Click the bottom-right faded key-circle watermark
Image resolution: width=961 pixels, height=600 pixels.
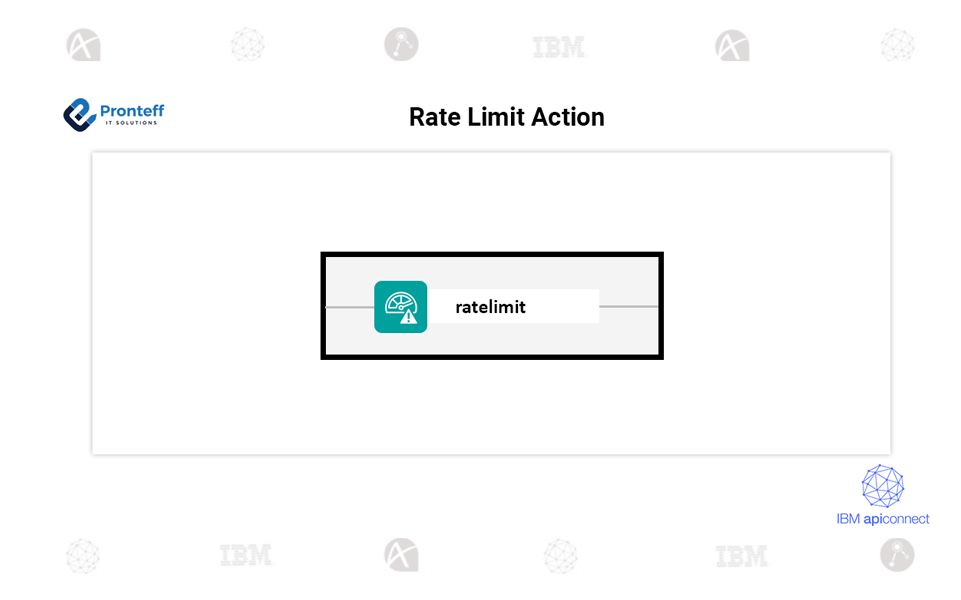pos(897,555)
